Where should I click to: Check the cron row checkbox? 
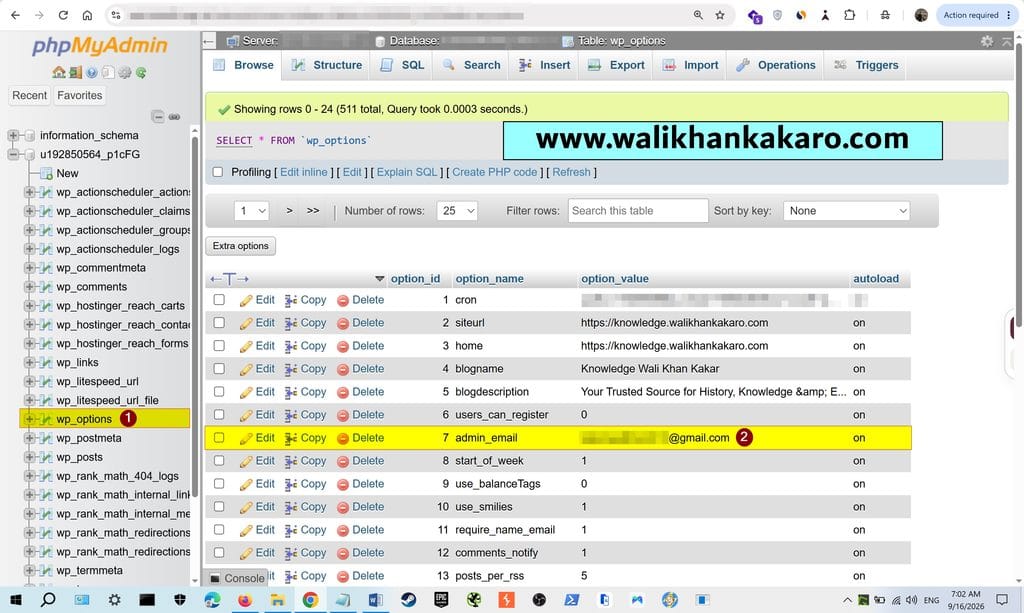click(219, 300)
